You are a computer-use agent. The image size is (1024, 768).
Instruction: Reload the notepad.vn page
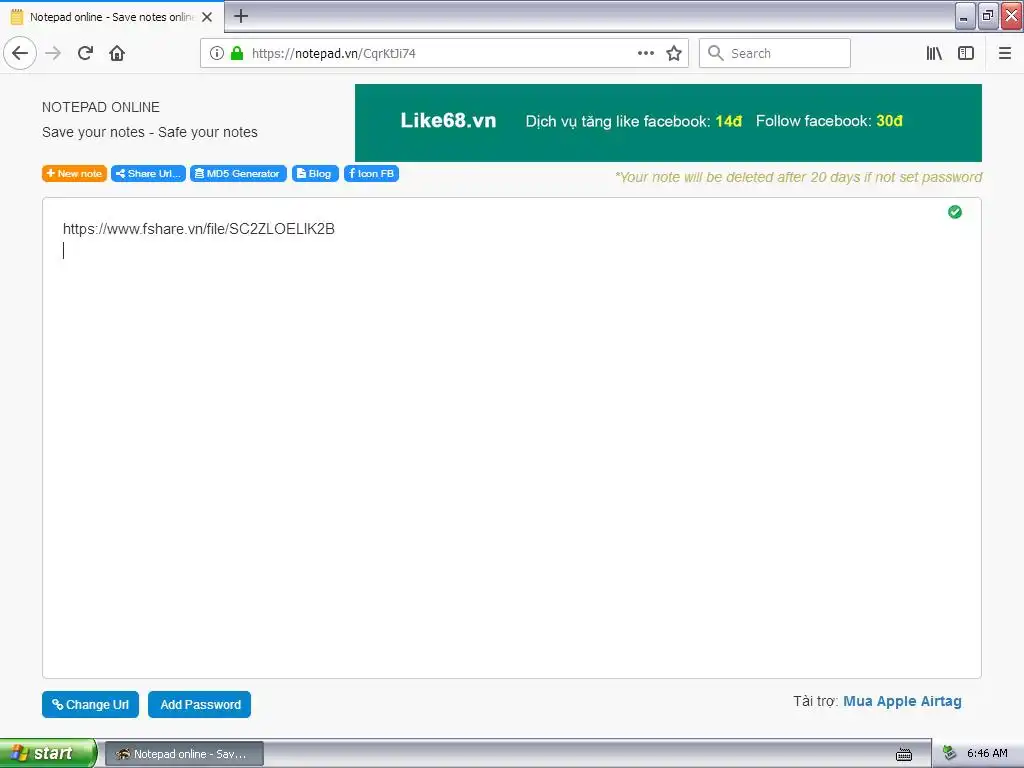pyautogui.click(x=85, y=53)
